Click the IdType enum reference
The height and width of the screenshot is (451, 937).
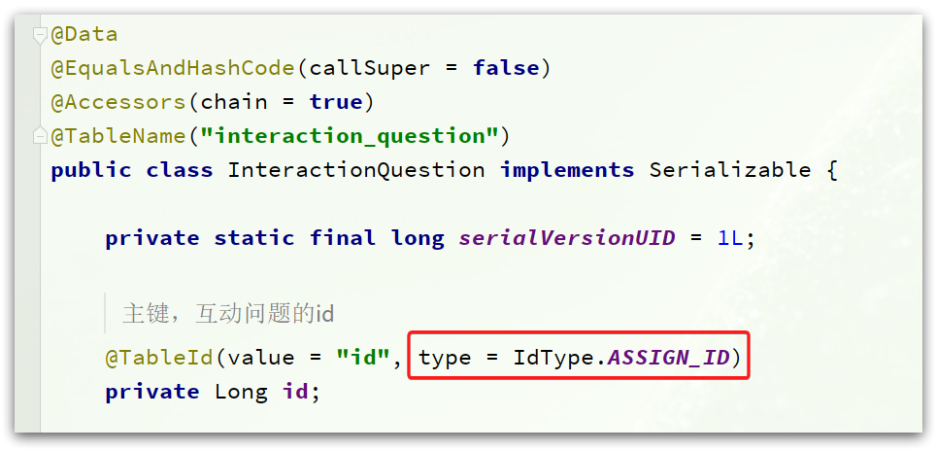point(556,358)
